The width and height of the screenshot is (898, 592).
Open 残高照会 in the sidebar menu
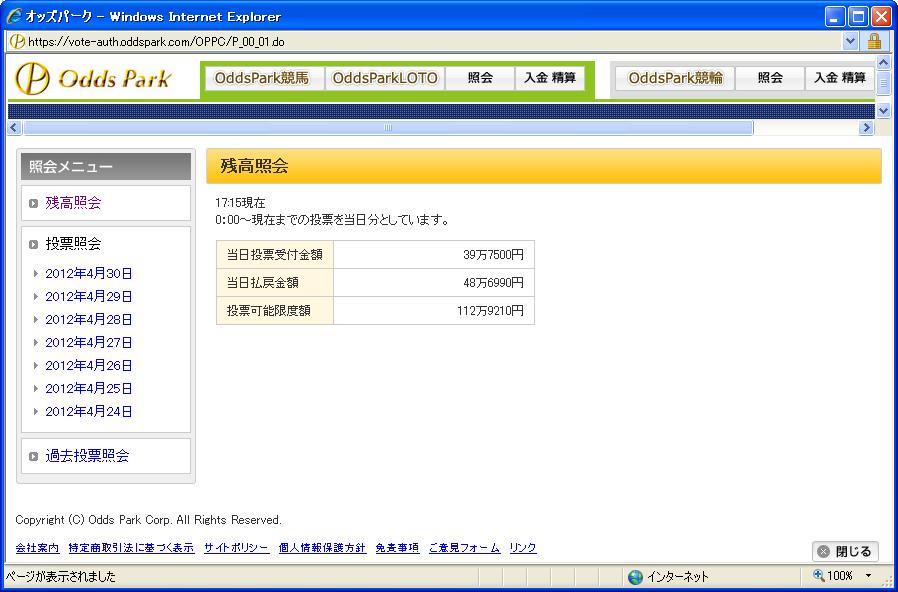tap(73, 203)
